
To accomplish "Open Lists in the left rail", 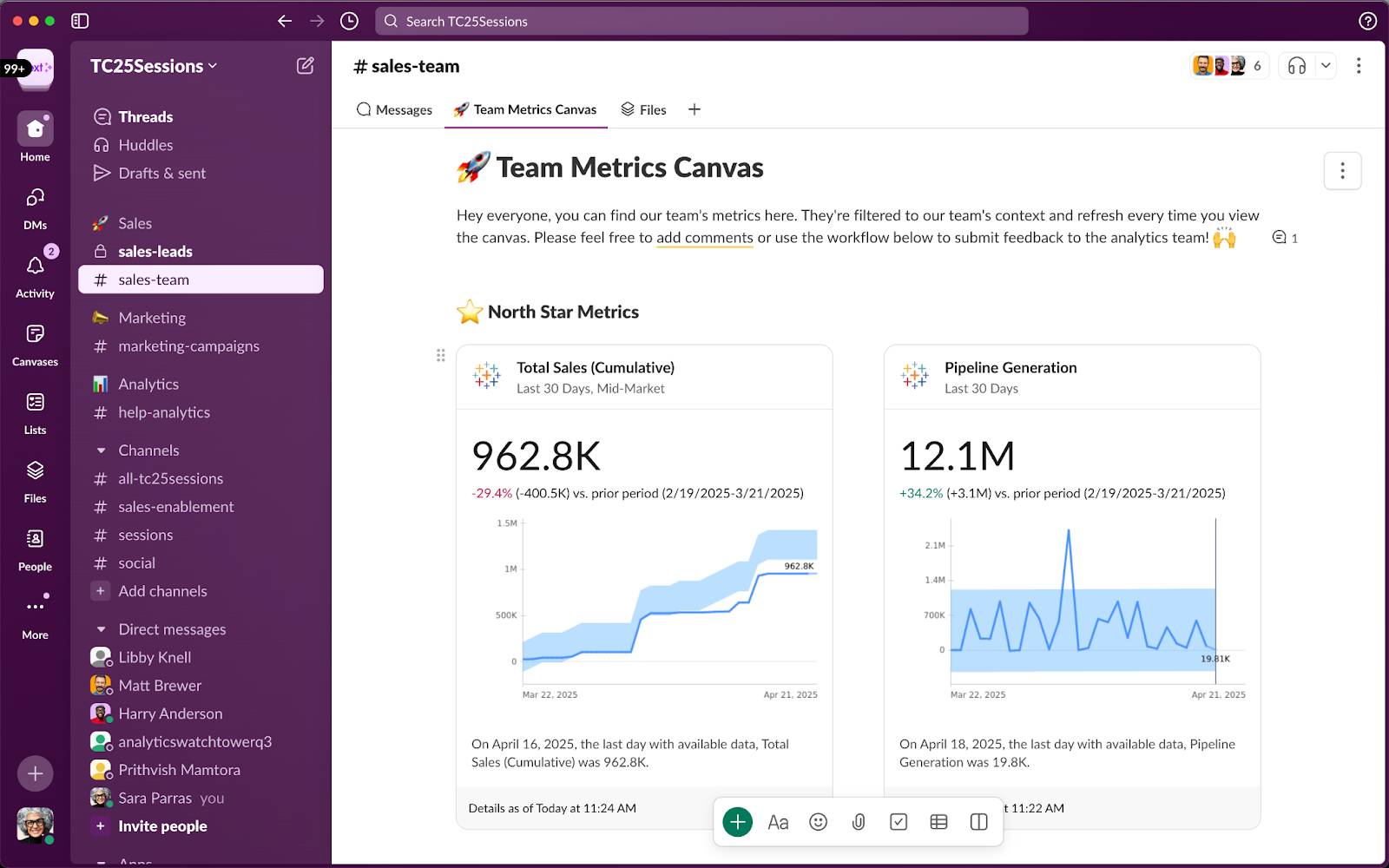I will tap(35, 412).
